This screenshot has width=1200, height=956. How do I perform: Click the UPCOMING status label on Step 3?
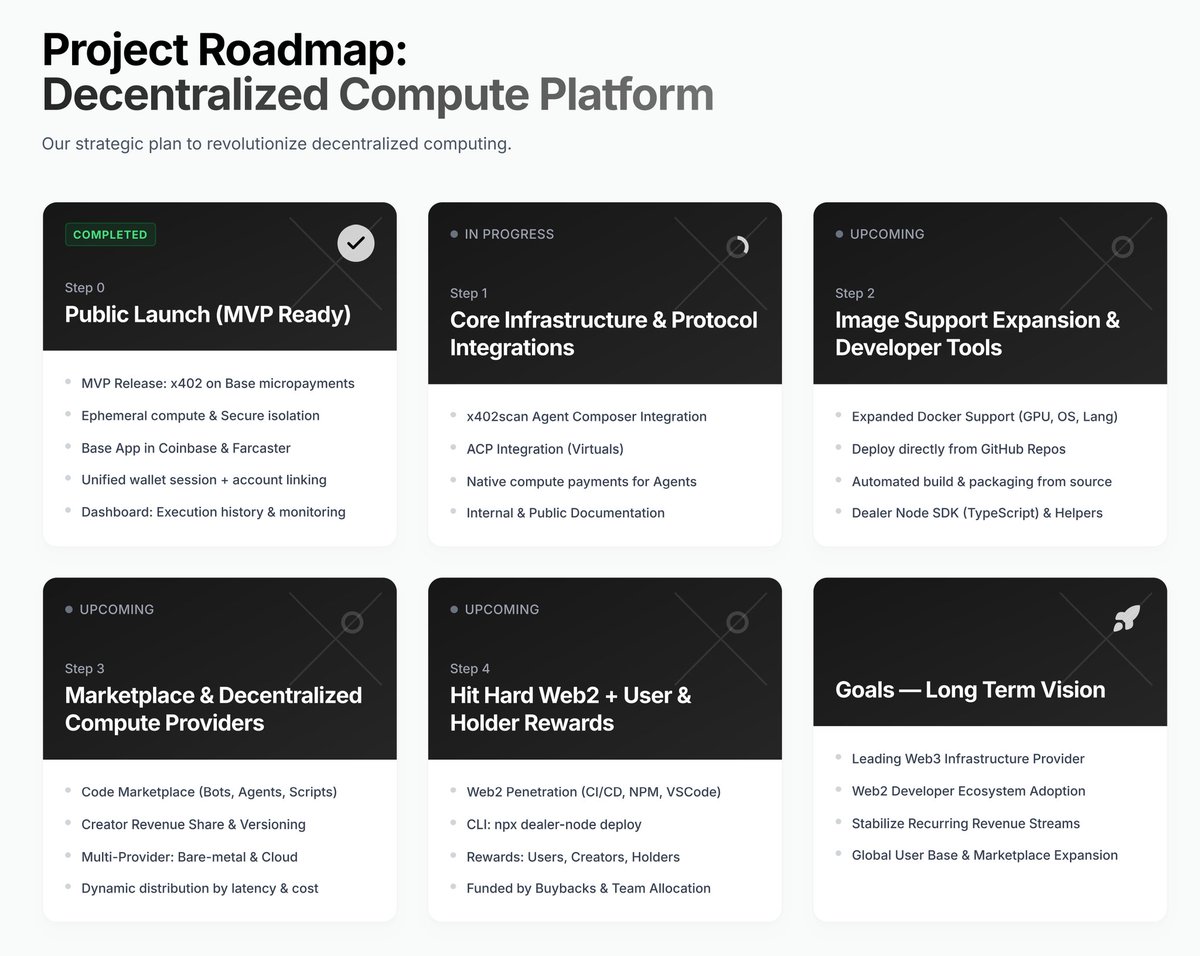[x=116, y=609]
